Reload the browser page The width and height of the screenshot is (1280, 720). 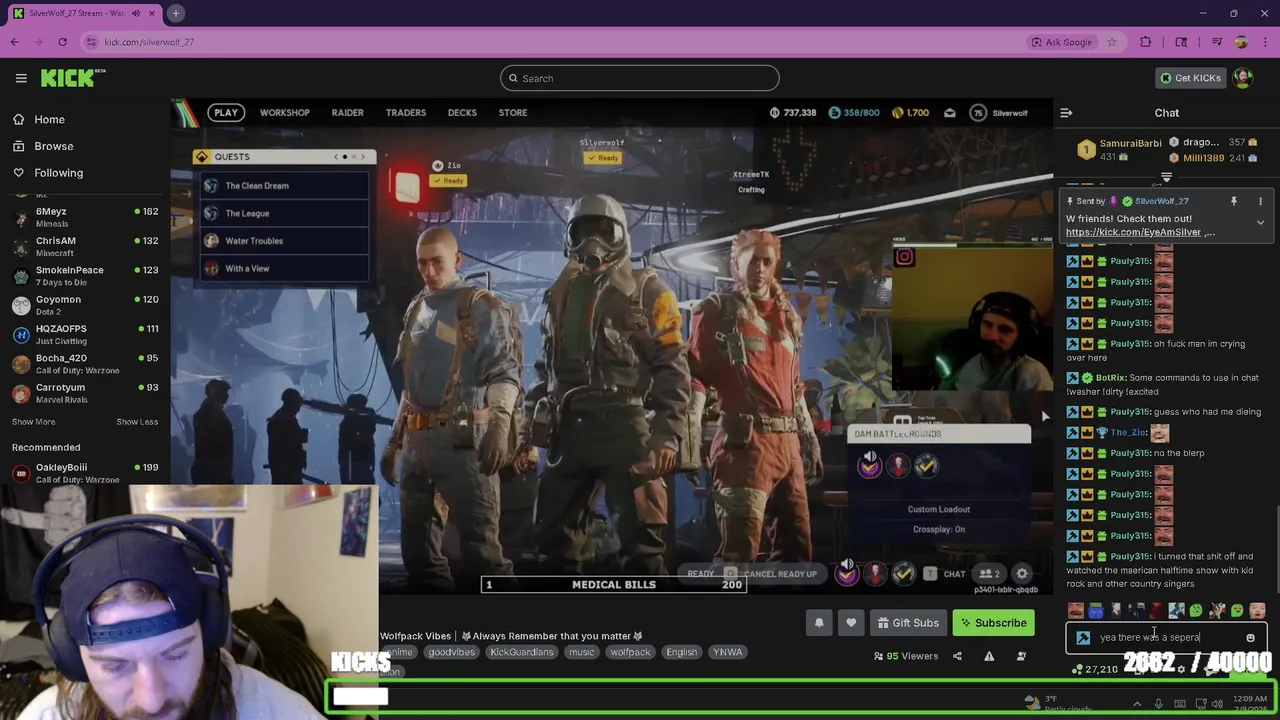tap(62, 42)
